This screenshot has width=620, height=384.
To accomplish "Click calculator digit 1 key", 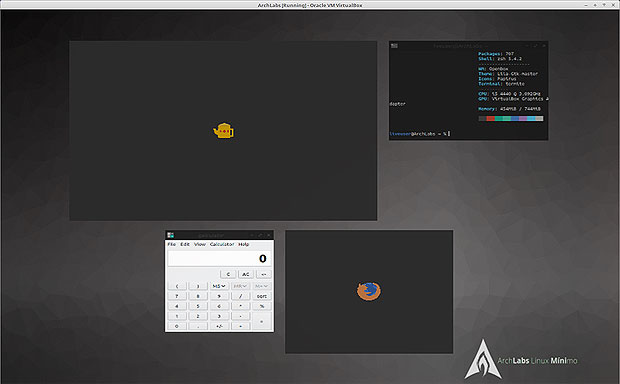I will pyautogui.click(x=177, y=316).
